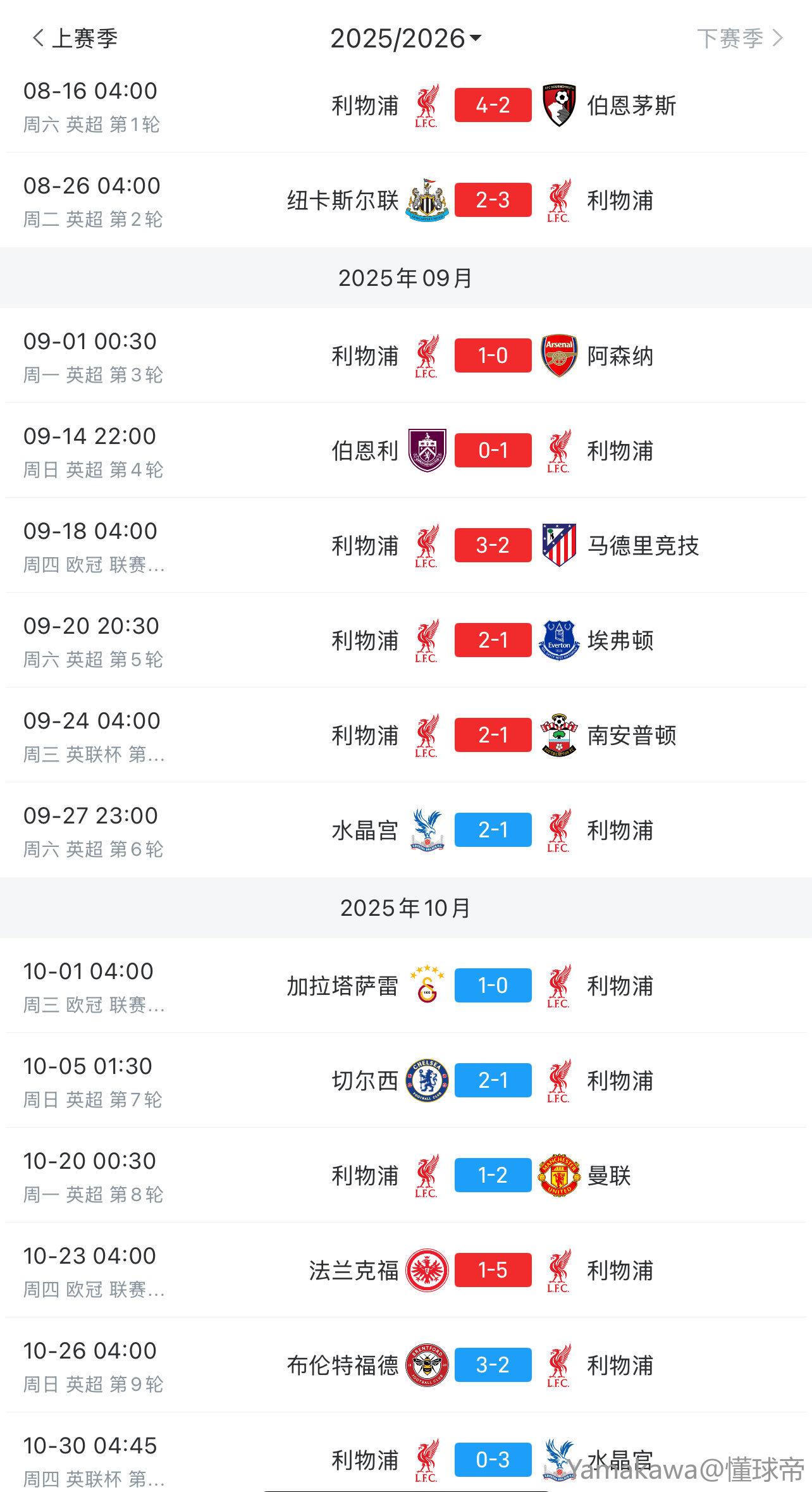Go to previous season (上赛季)
812x1492 pixels.
click(75, 39)
